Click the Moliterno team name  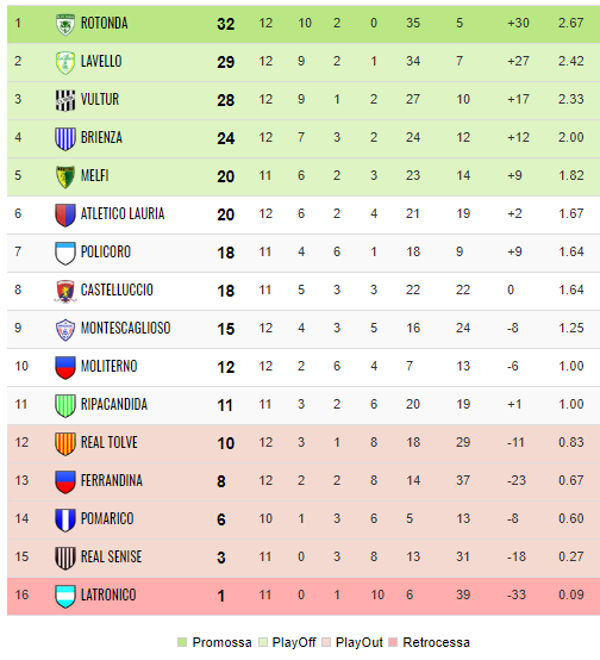109,366
